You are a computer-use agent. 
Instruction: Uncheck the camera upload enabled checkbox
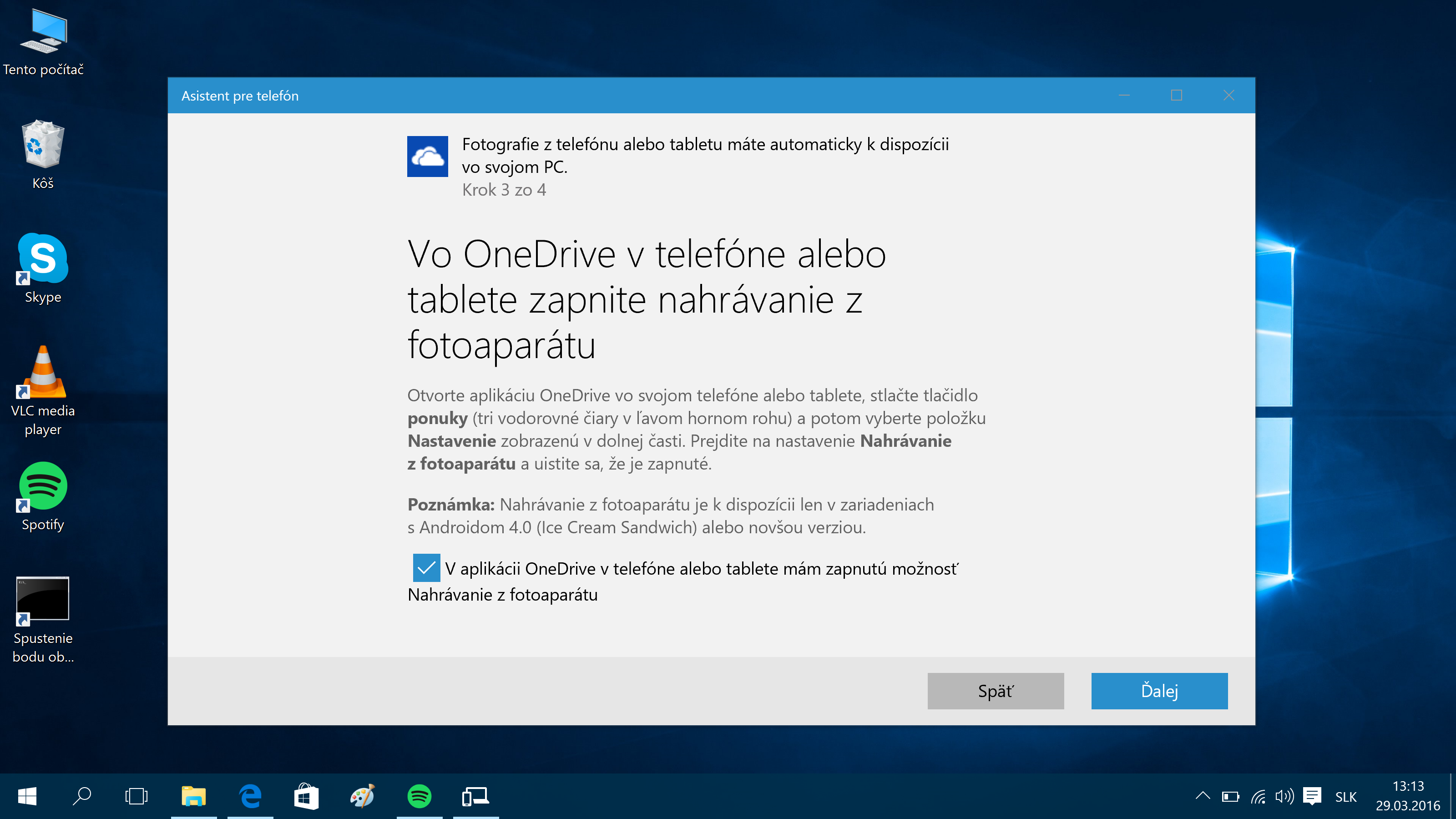[426, 568]
